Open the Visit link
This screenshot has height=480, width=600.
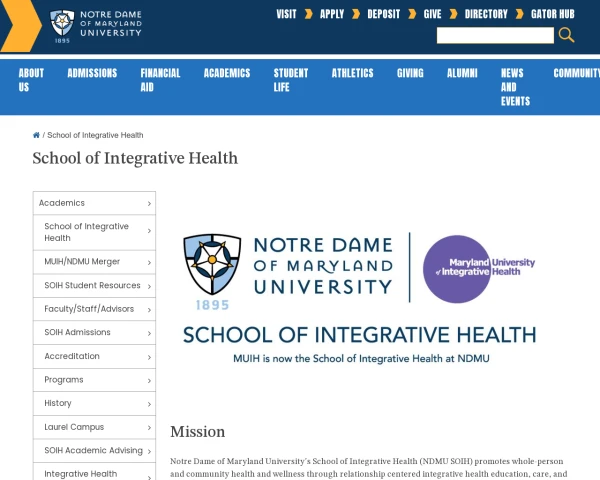(286, 14)
